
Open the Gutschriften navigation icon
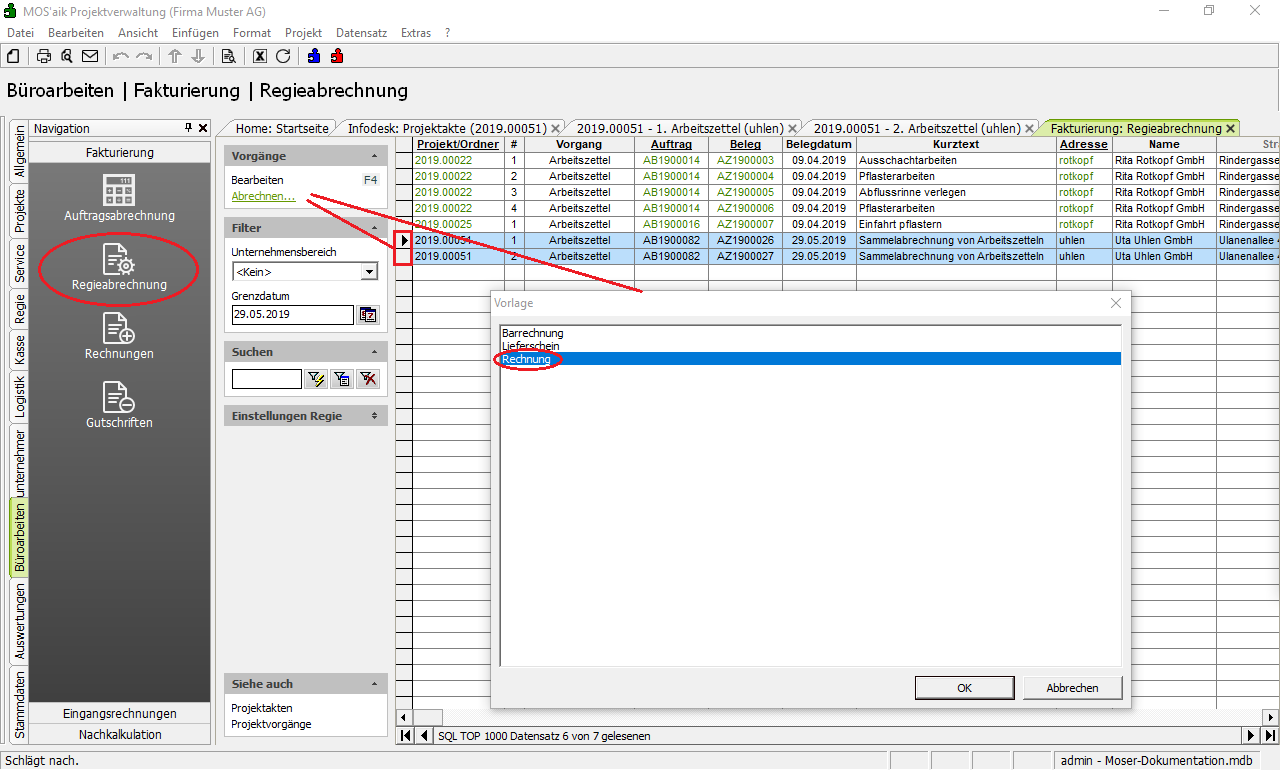[x=119, y=404]
